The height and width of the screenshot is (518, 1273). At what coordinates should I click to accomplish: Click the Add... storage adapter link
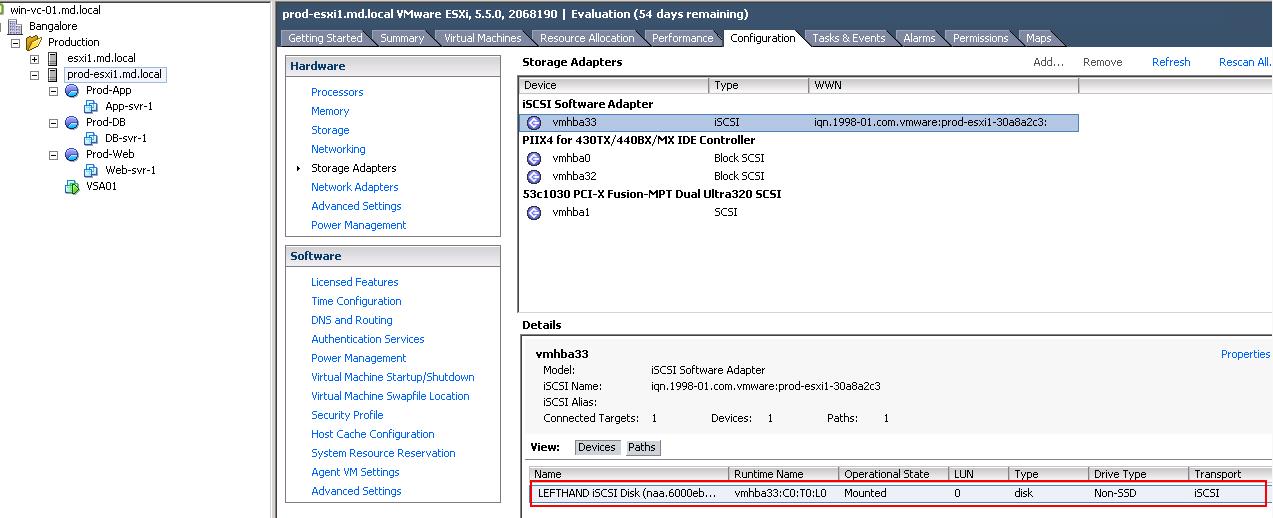[x=1048, y=62]
